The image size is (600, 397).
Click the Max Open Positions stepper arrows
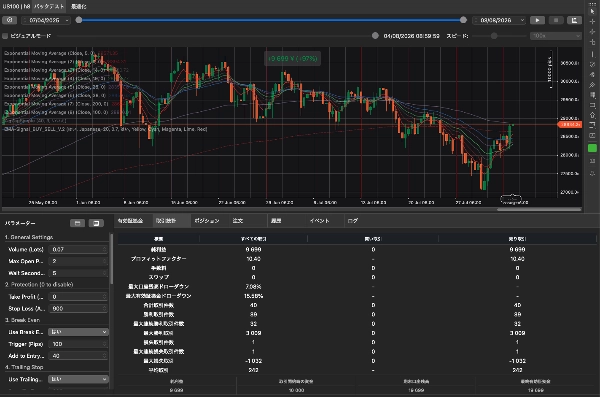pyautogui.click(x=105, y=261)
